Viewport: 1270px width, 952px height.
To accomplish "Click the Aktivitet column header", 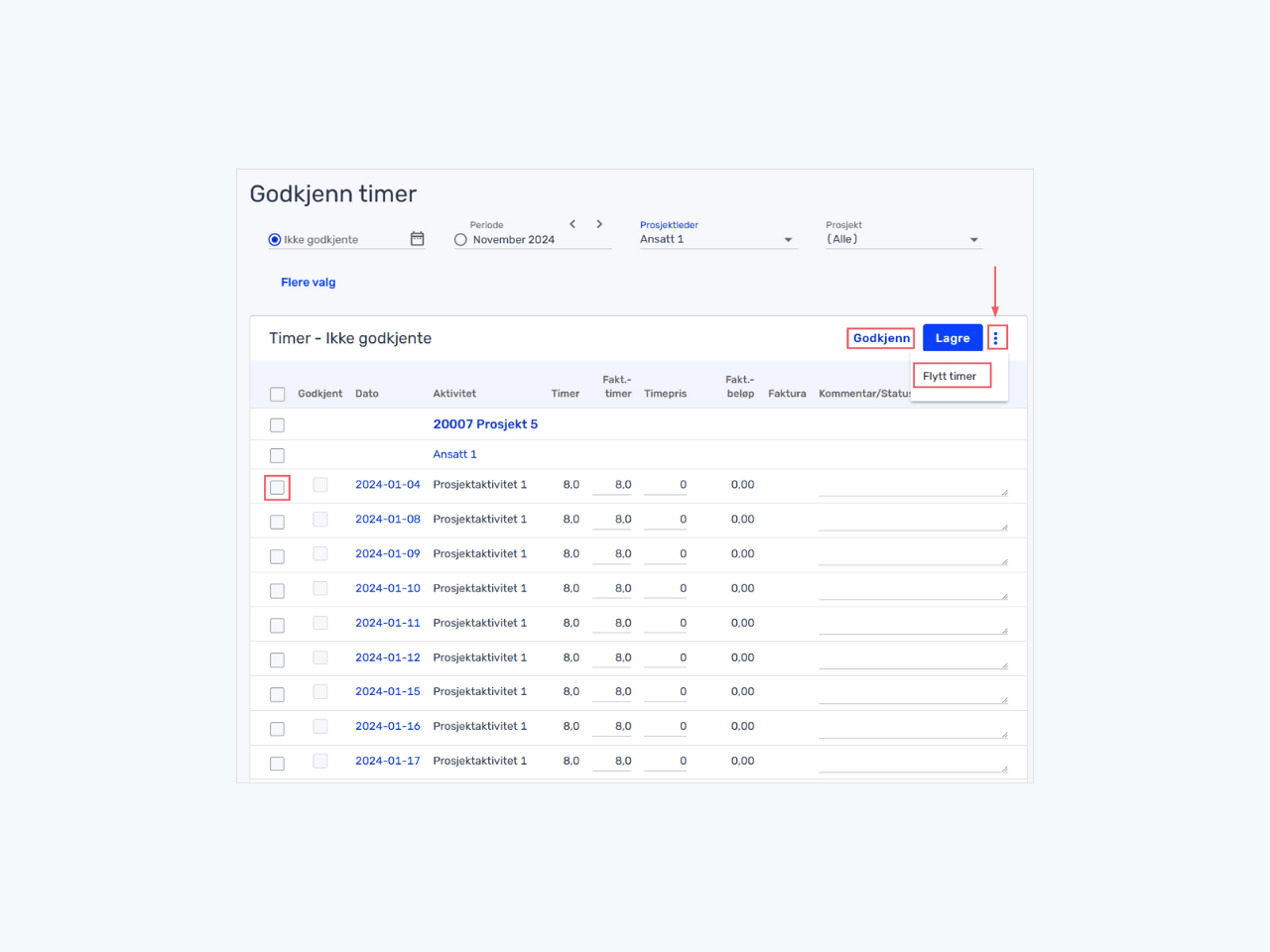I will [454, 394].
